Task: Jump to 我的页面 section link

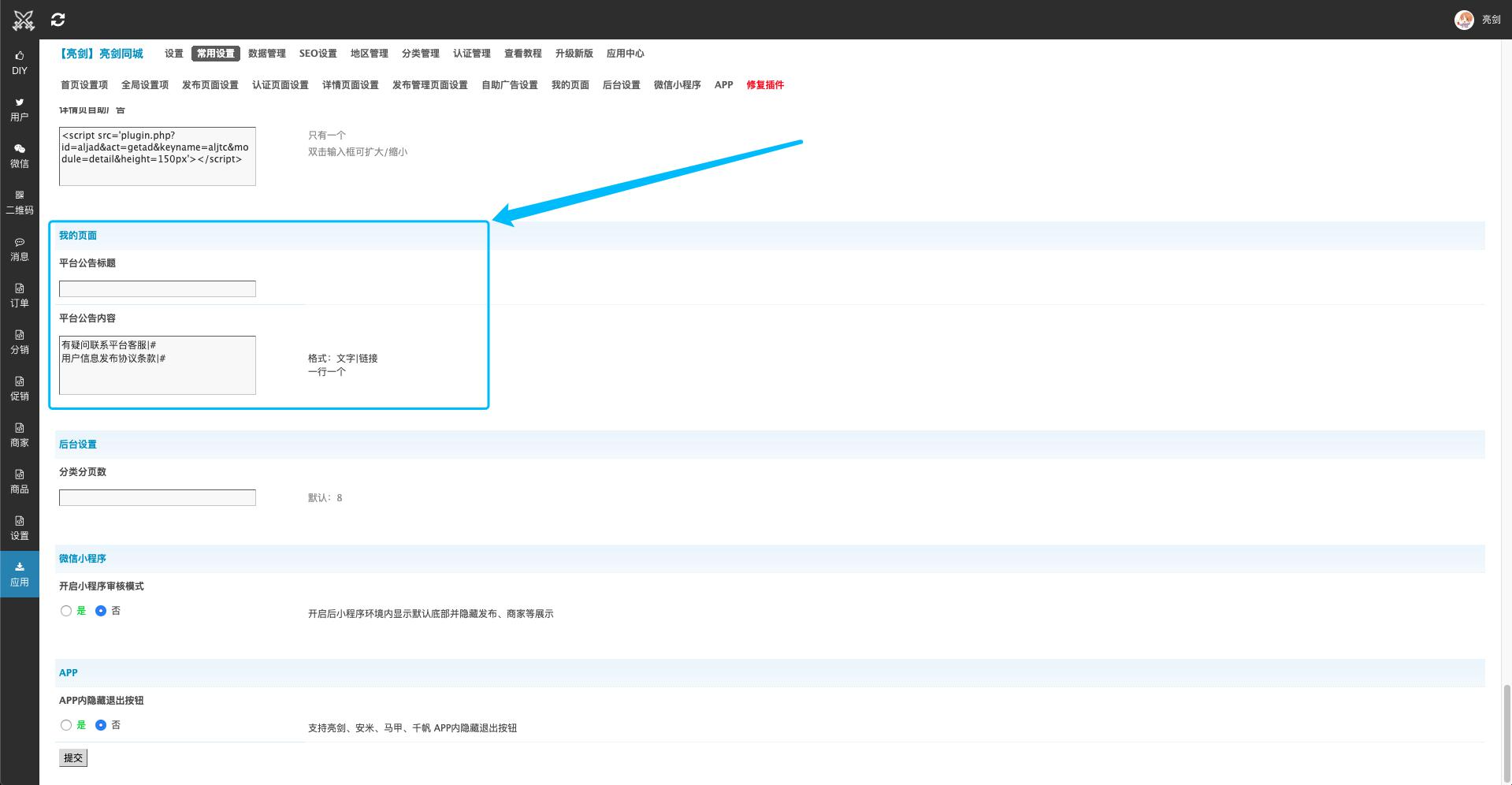Action: pyautogui.click(x=570, y=85)
